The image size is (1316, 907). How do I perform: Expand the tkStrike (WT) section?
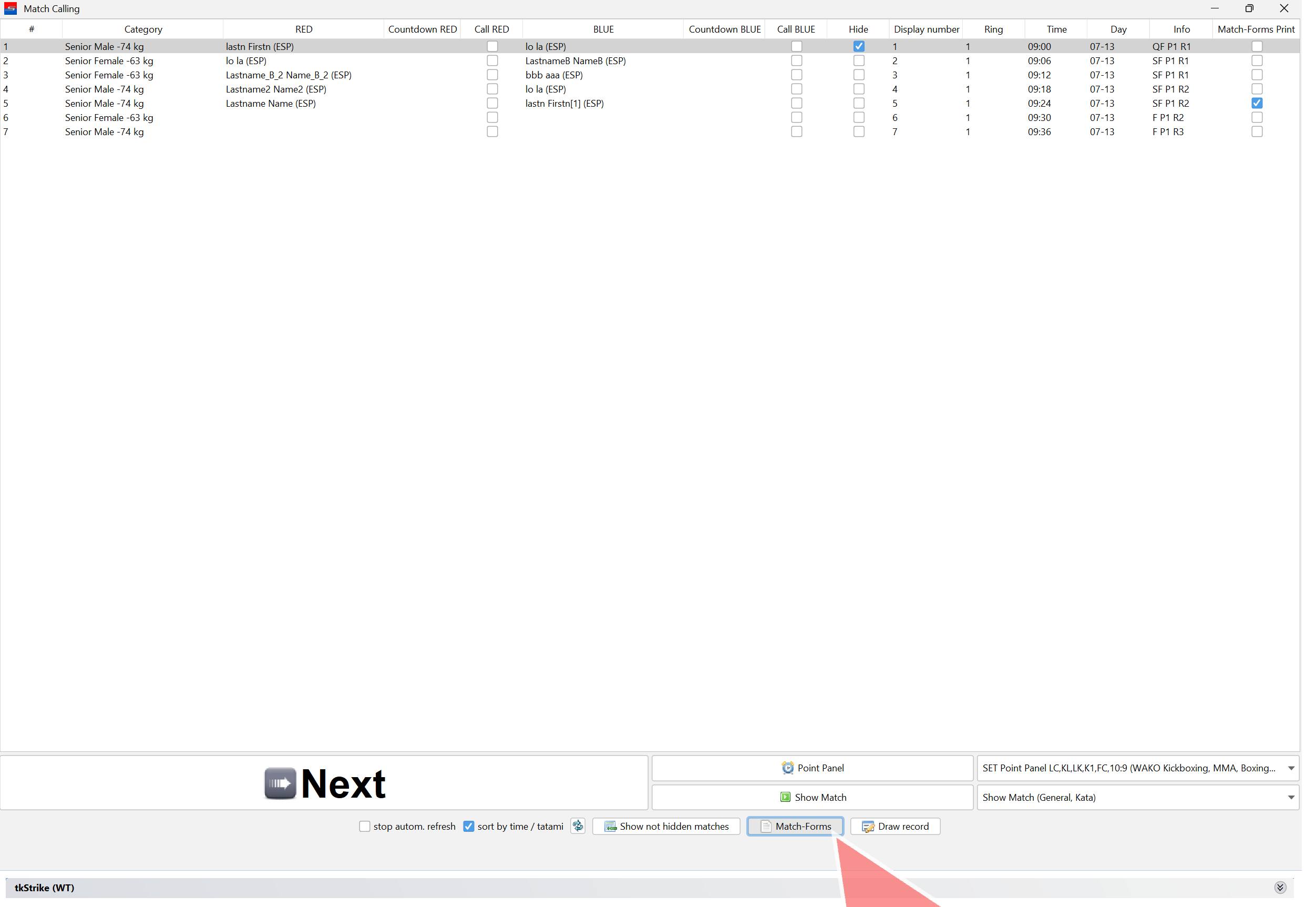pyautogui.click(x=1280, y=888)
